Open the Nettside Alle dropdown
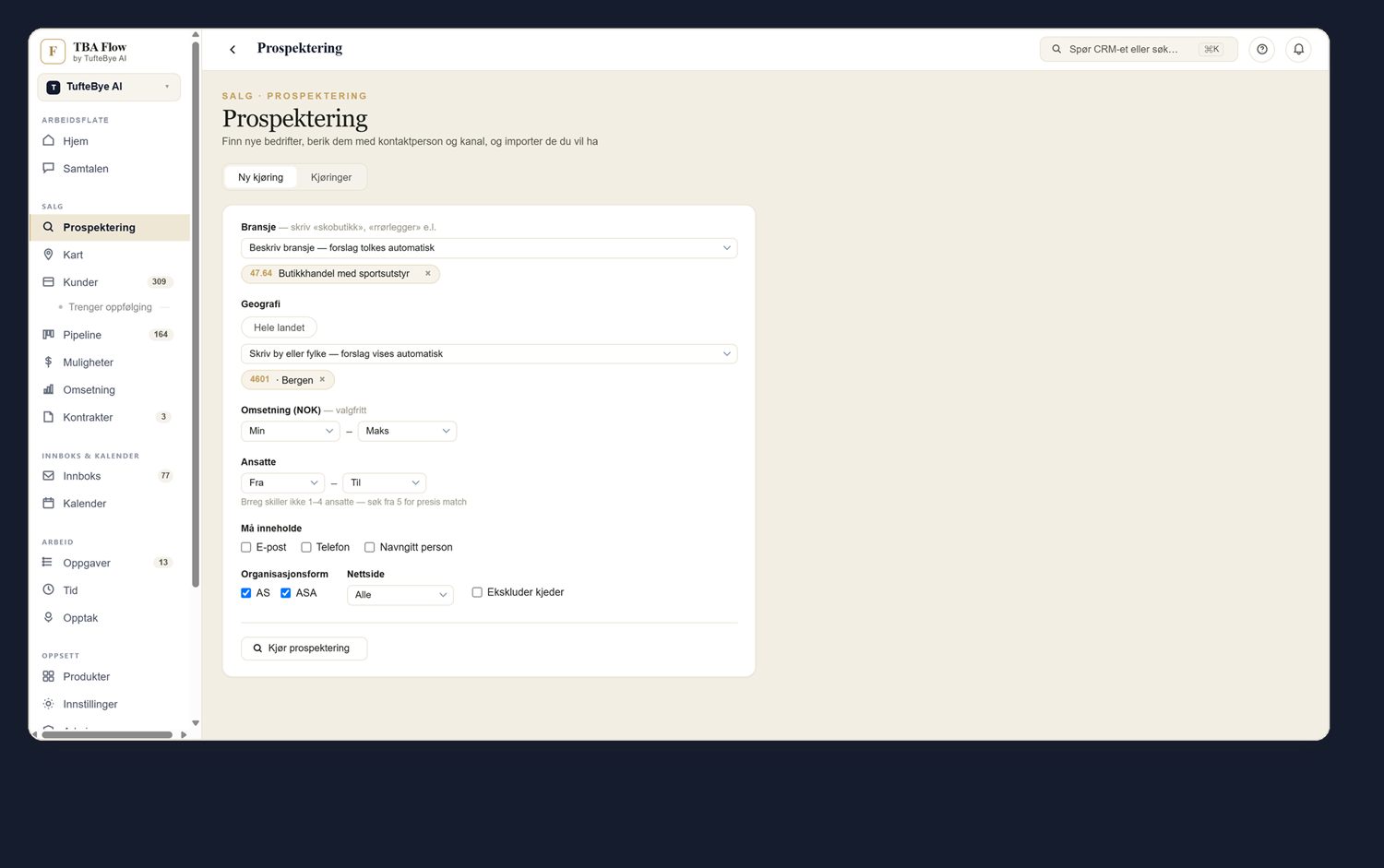Screen dimensions: 1384x868 pyautogui.click(x=400, y=595)
